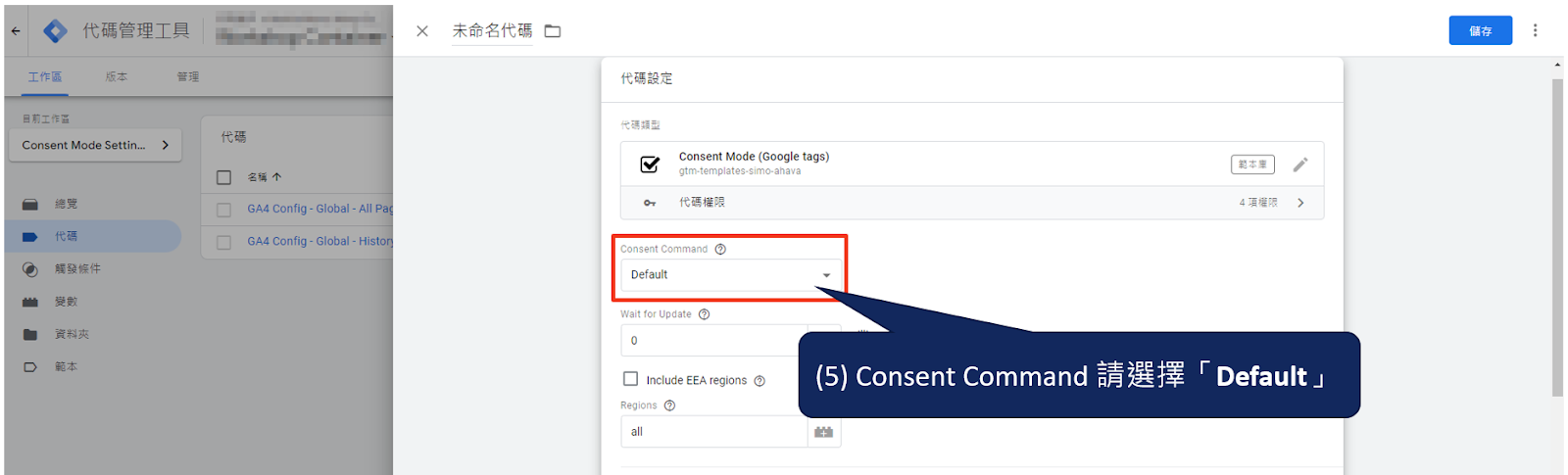Show help for Regions
1568x475 pixels.
(670, 405)
